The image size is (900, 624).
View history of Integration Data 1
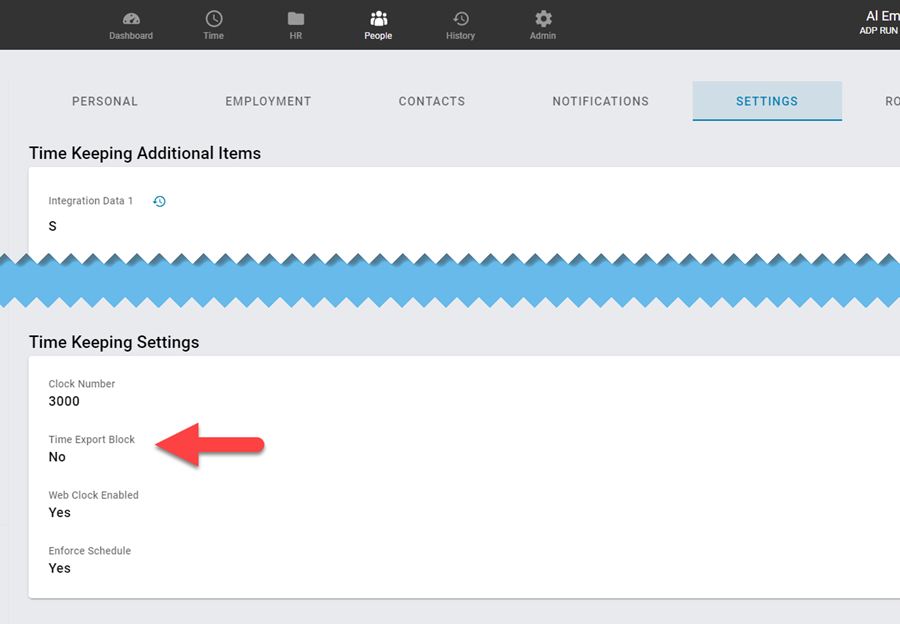[160, 201]
